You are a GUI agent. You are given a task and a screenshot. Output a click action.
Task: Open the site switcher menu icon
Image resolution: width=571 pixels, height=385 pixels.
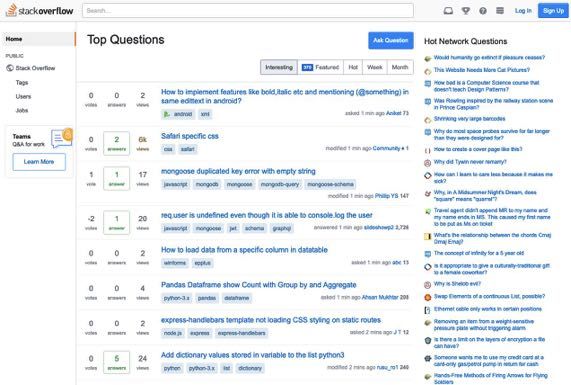pyautogui.click(x=500, y=11)
